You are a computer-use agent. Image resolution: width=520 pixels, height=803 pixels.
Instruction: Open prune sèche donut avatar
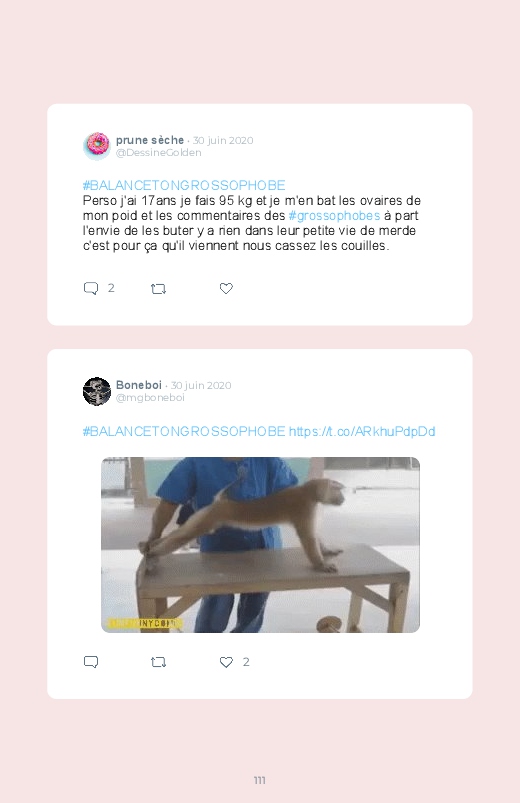point(97,145)
